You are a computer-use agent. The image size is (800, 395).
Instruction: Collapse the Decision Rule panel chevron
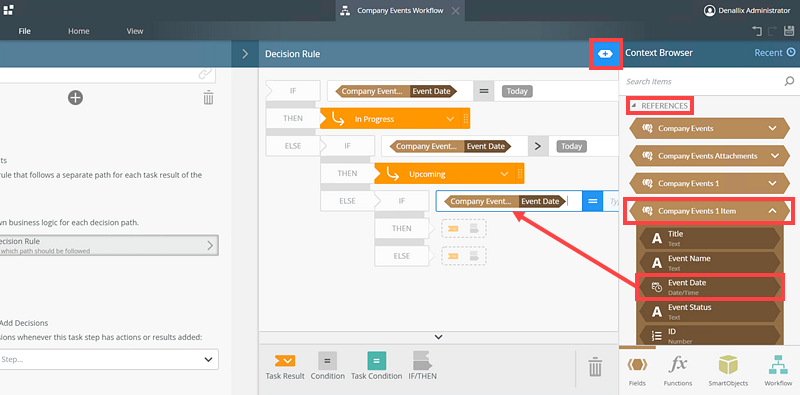point(245,54)
